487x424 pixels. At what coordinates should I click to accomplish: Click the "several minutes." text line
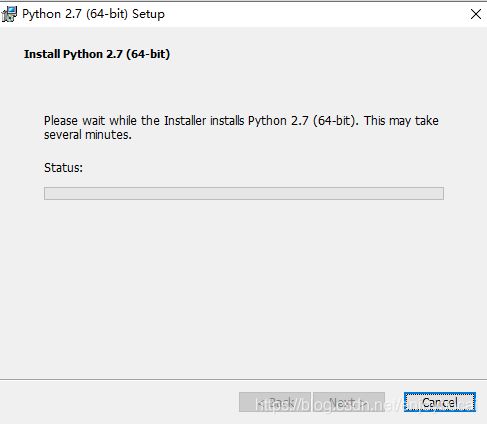click(x=88, y=135)
